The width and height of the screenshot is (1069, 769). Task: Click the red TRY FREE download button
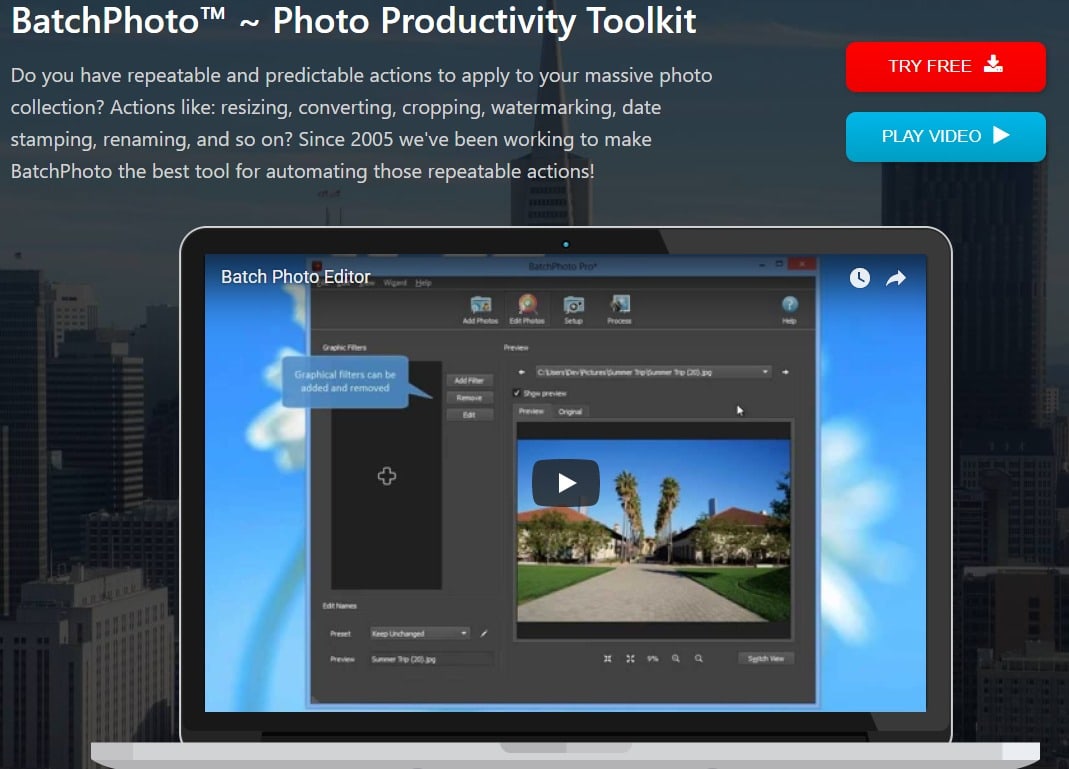[945, 66]
